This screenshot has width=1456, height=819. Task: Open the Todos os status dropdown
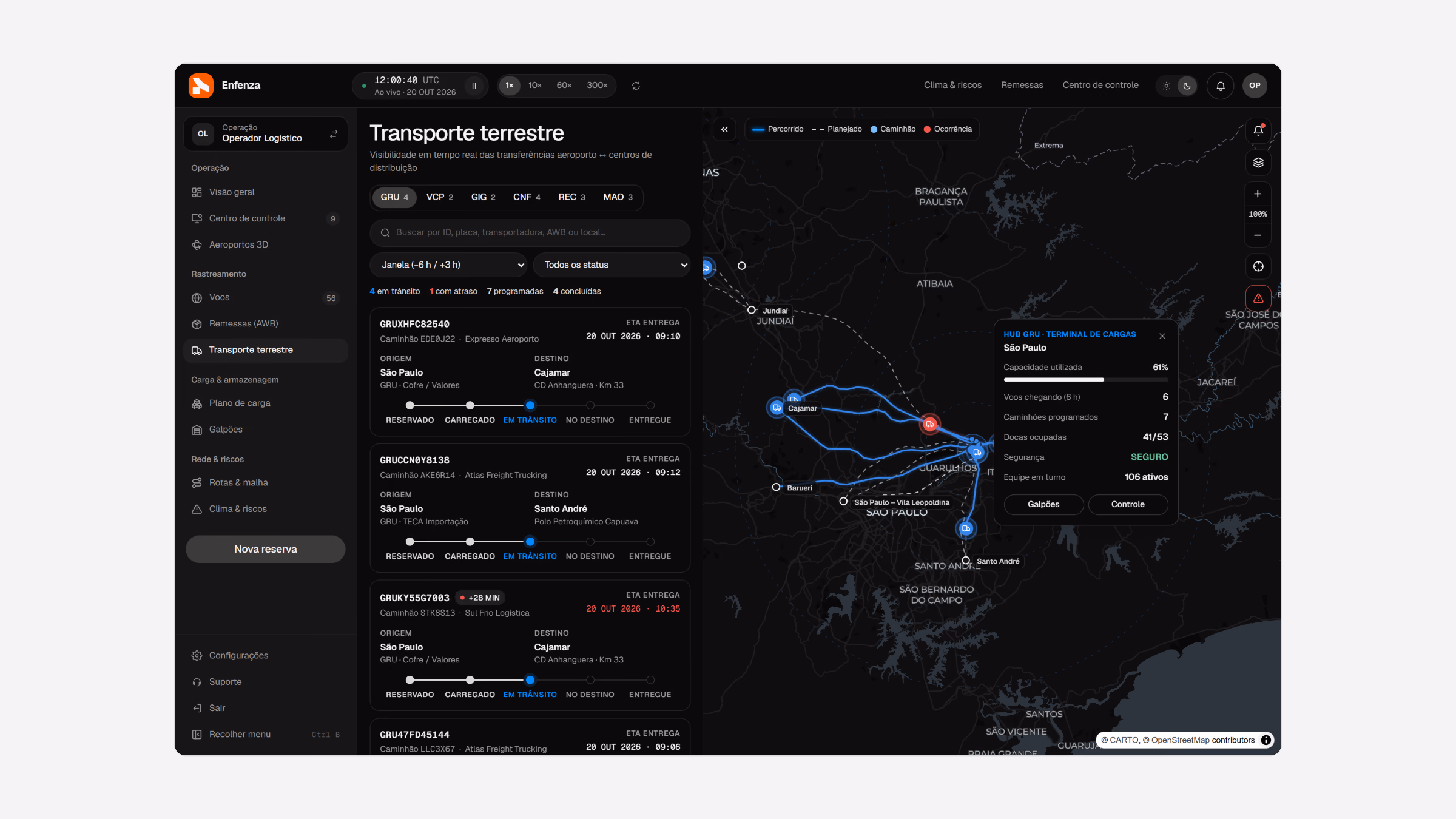pos(612,265)
